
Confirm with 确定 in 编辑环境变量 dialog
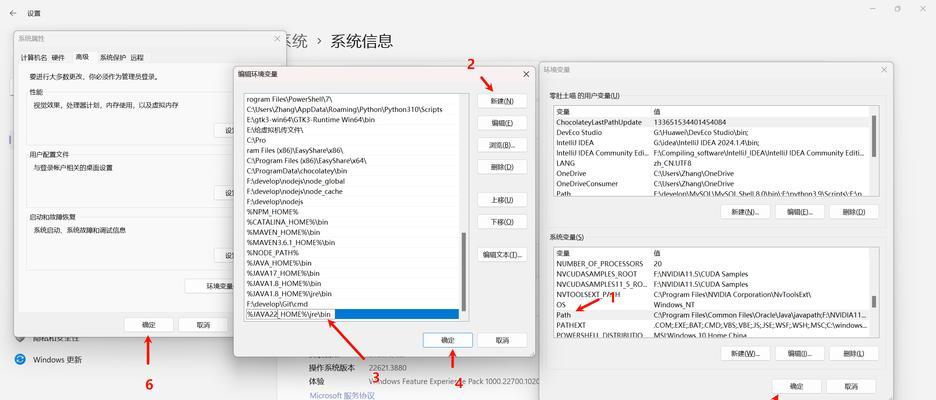(x=448, y=340)
